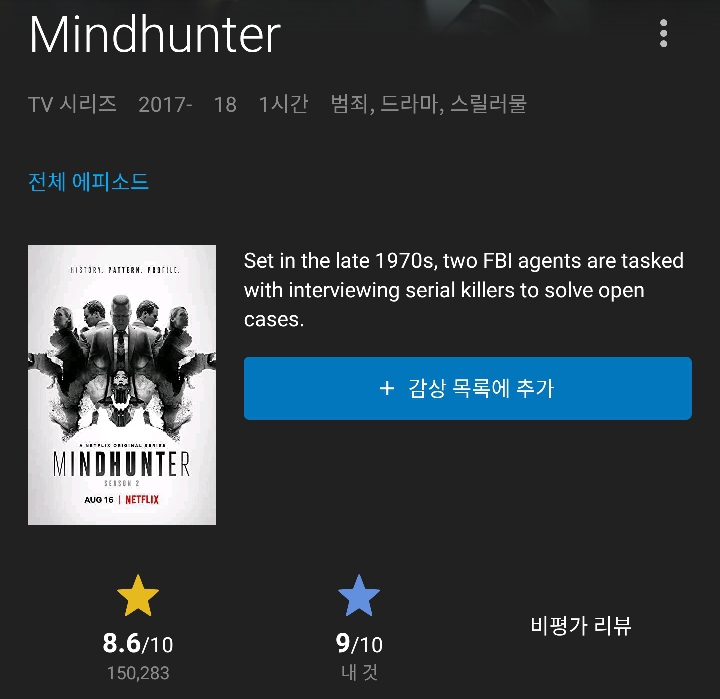Add to watchlist with 감상 목록에 추가

coord(467,388)
